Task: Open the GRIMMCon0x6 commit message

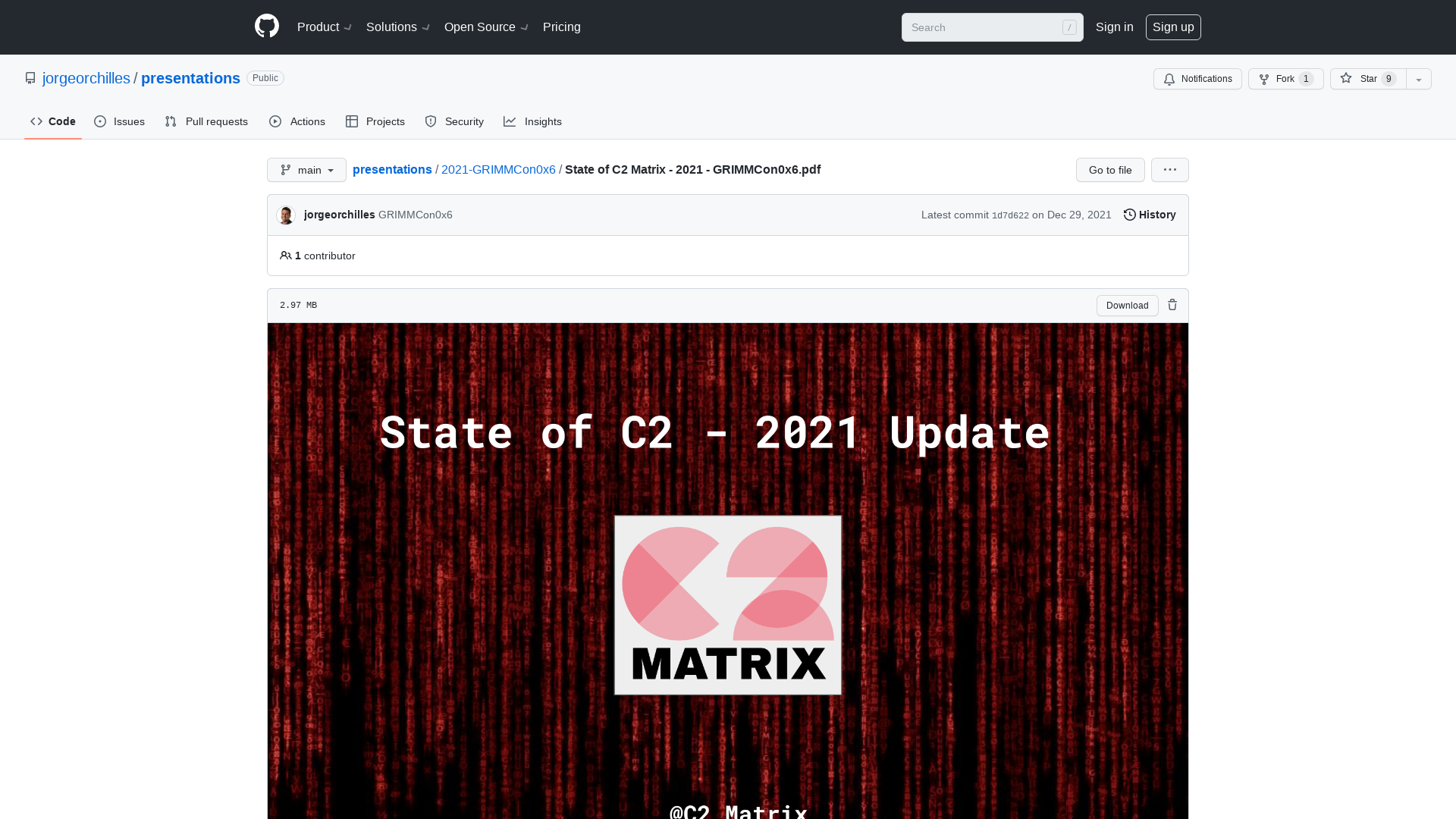Action: point(416,215)
